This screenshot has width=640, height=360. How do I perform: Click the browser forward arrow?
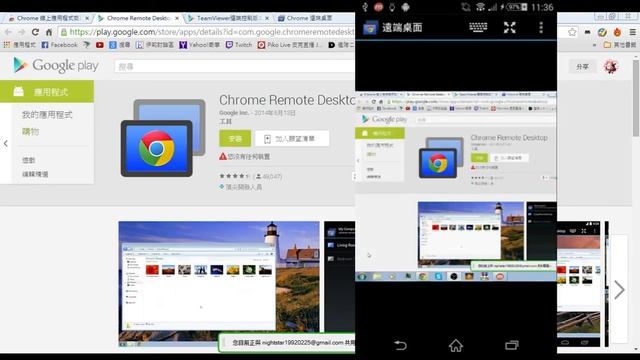[x=22, y=32]
